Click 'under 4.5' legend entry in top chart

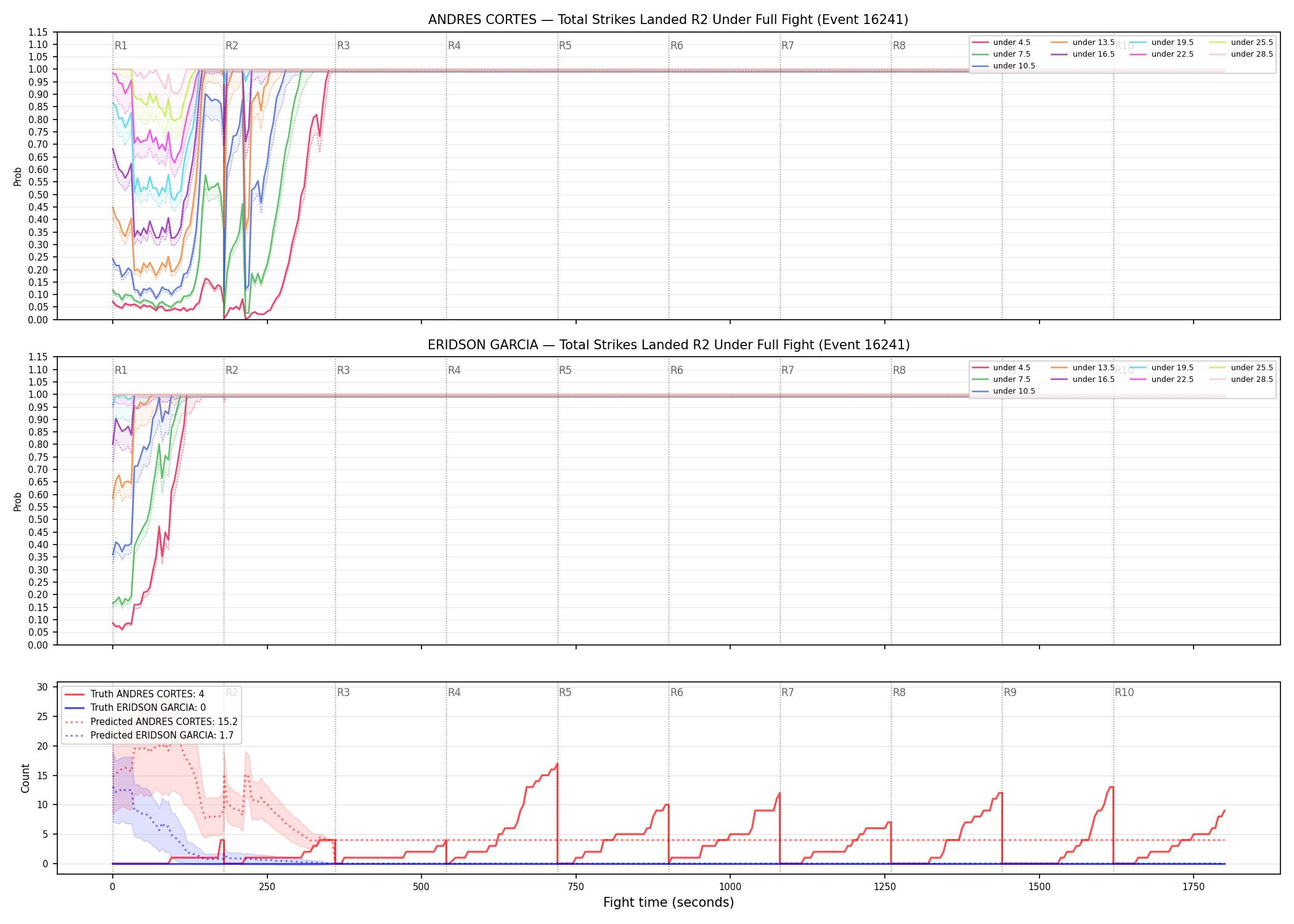coord(1001,43)
